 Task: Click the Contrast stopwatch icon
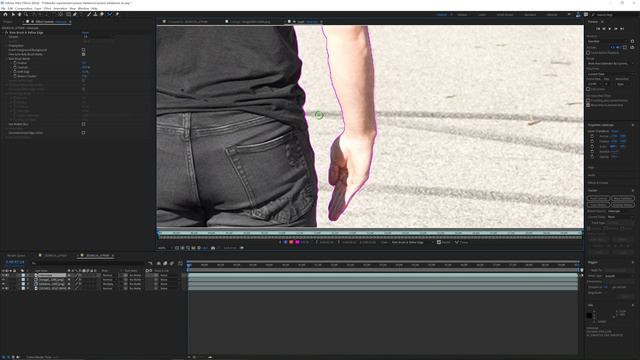tap(15, 67)
